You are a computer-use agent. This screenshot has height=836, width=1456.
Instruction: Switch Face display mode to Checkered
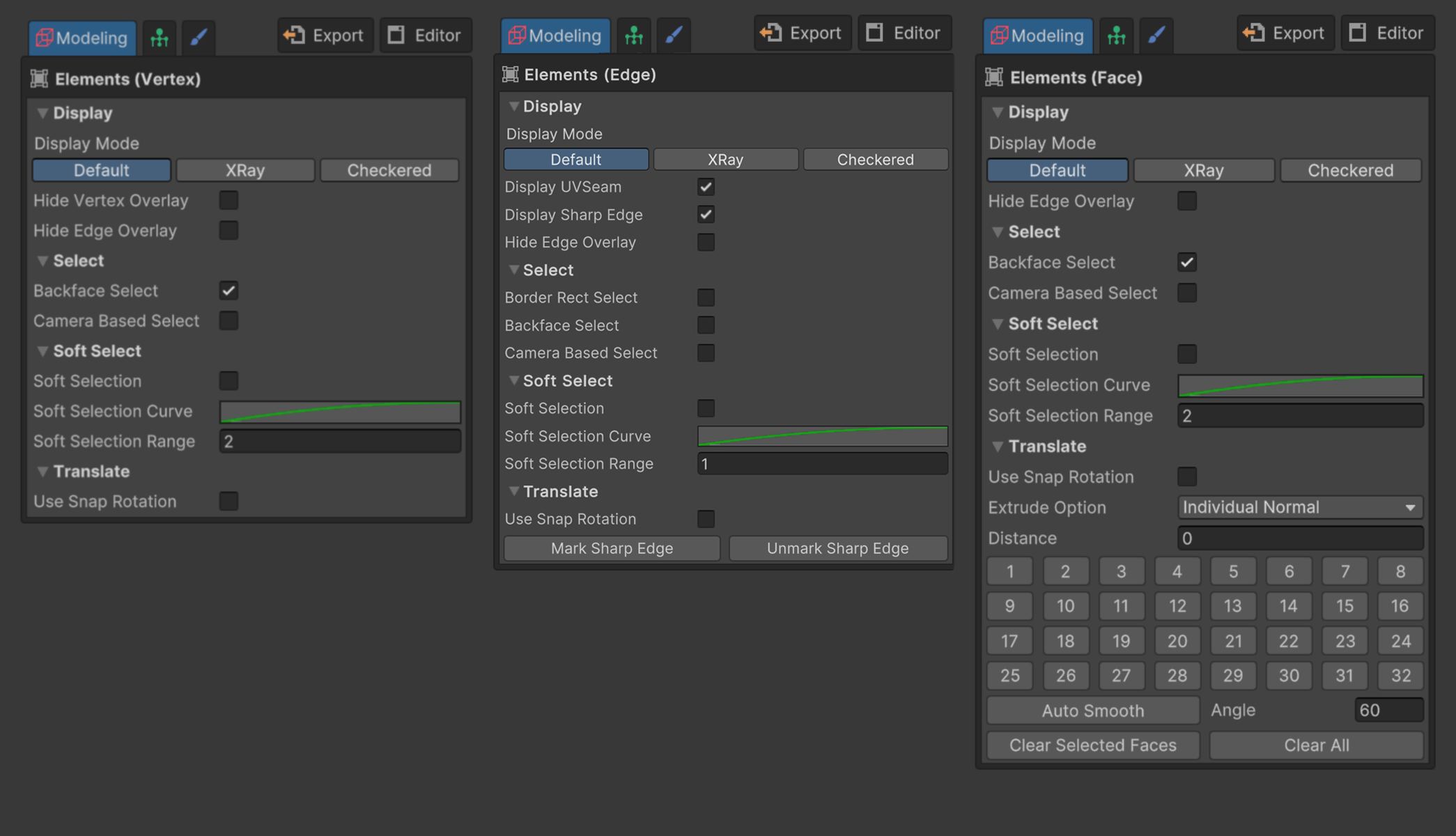click(x=1351, y=170)
